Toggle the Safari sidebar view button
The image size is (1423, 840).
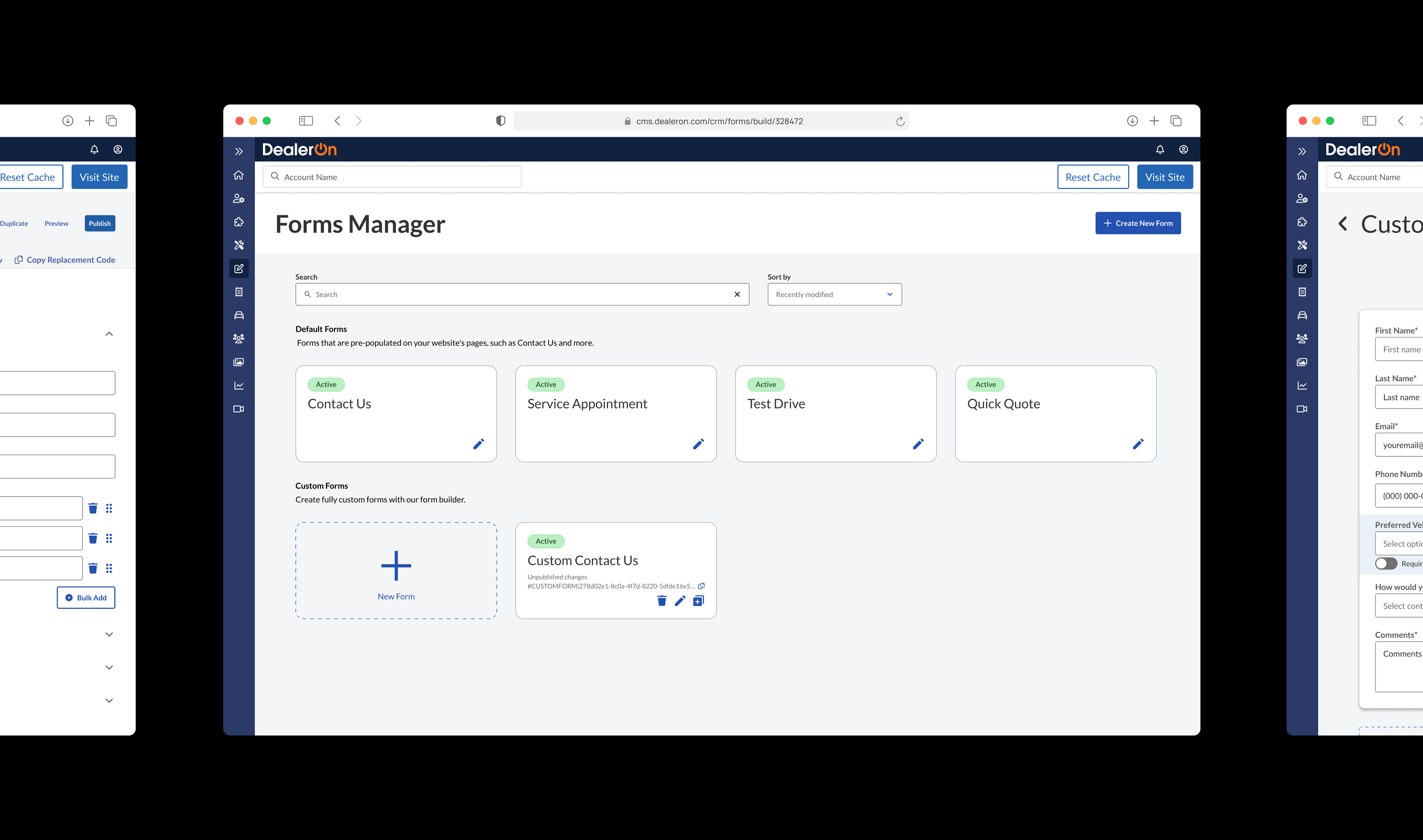coord(306,120)
